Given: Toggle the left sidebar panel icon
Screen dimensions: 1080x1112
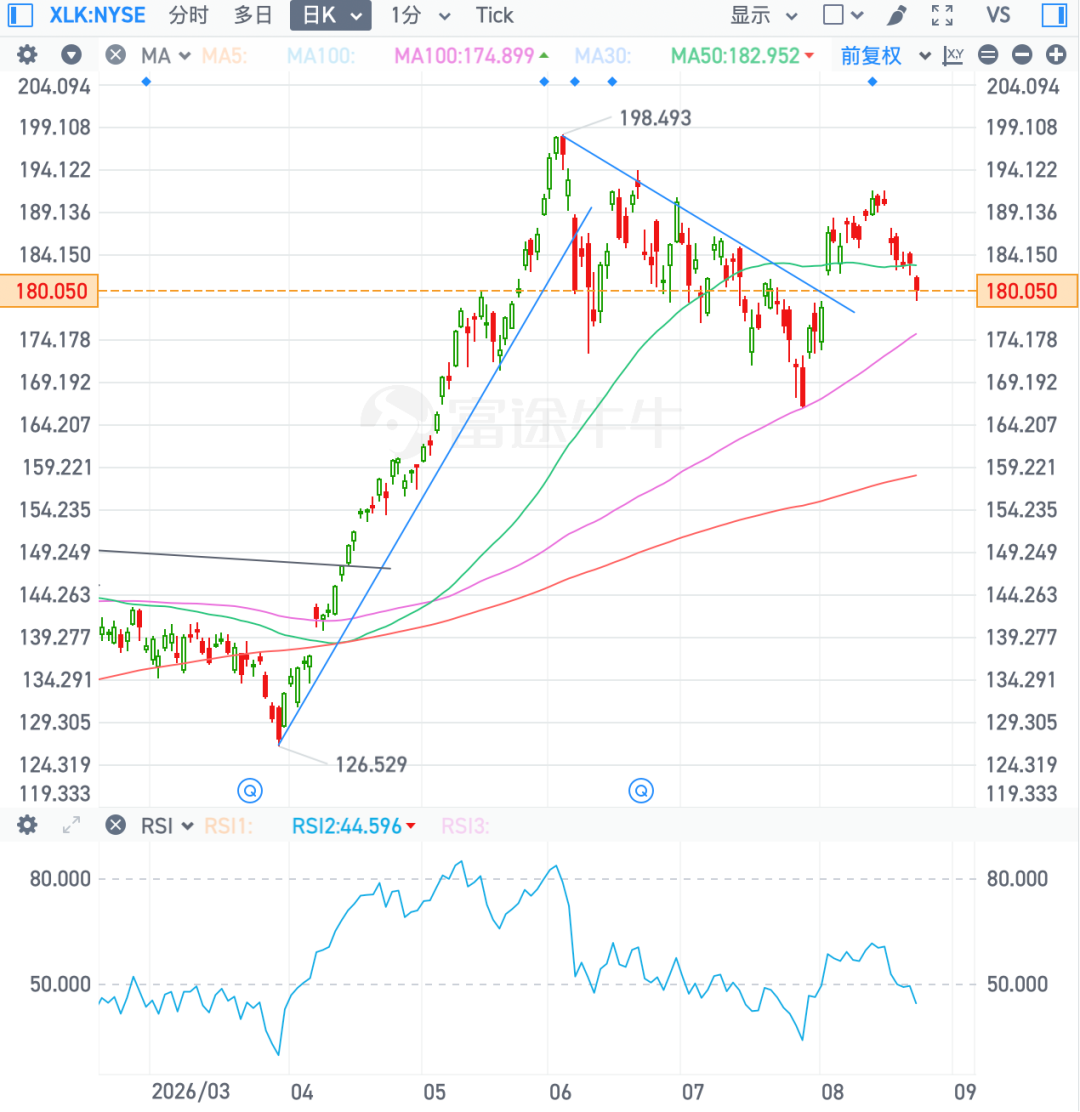Looking at the screenshot, I should 20,15.
